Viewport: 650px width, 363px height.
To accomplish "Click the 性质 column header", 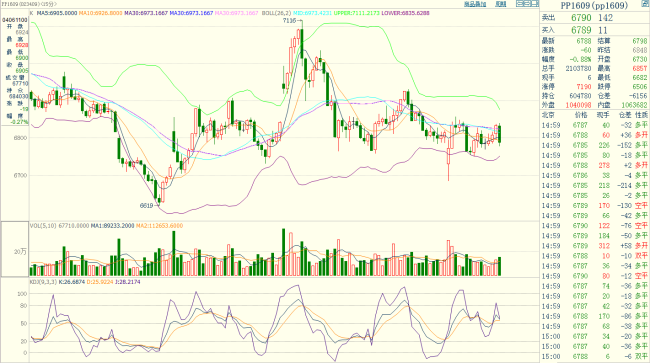I will (x=641, y=115).
